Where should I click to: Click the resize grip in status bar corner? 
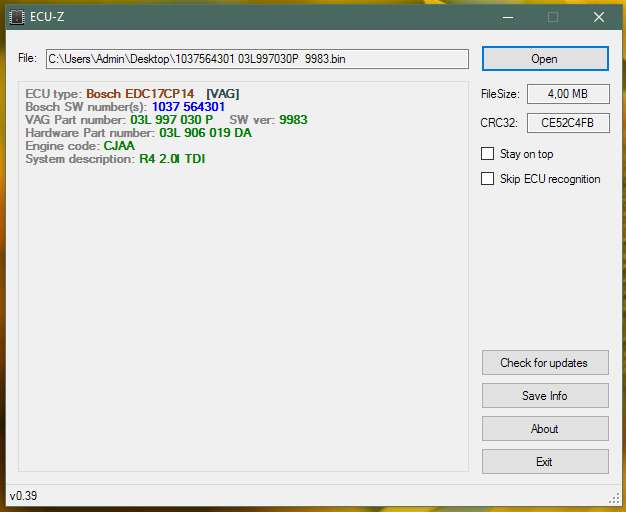(614, 498)
